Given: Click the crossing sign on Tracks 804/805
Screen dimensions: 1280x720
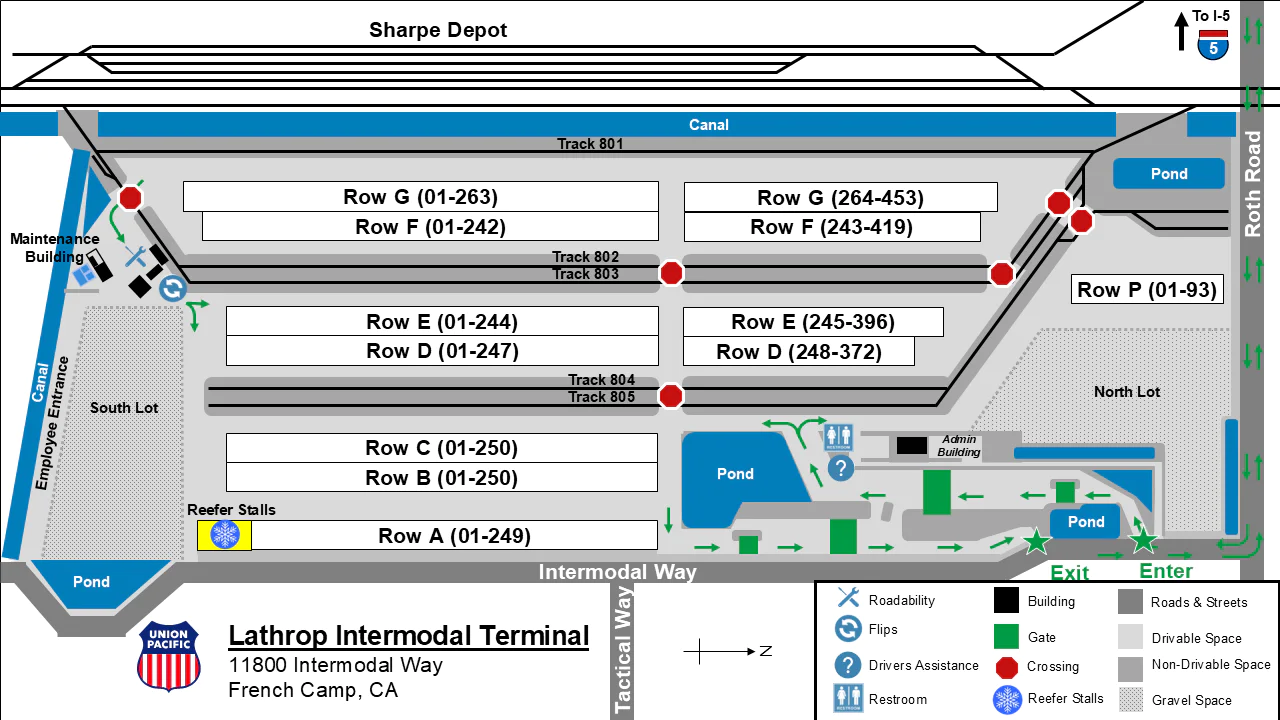Looking at the screenshot, I should (x=671, y=396).
